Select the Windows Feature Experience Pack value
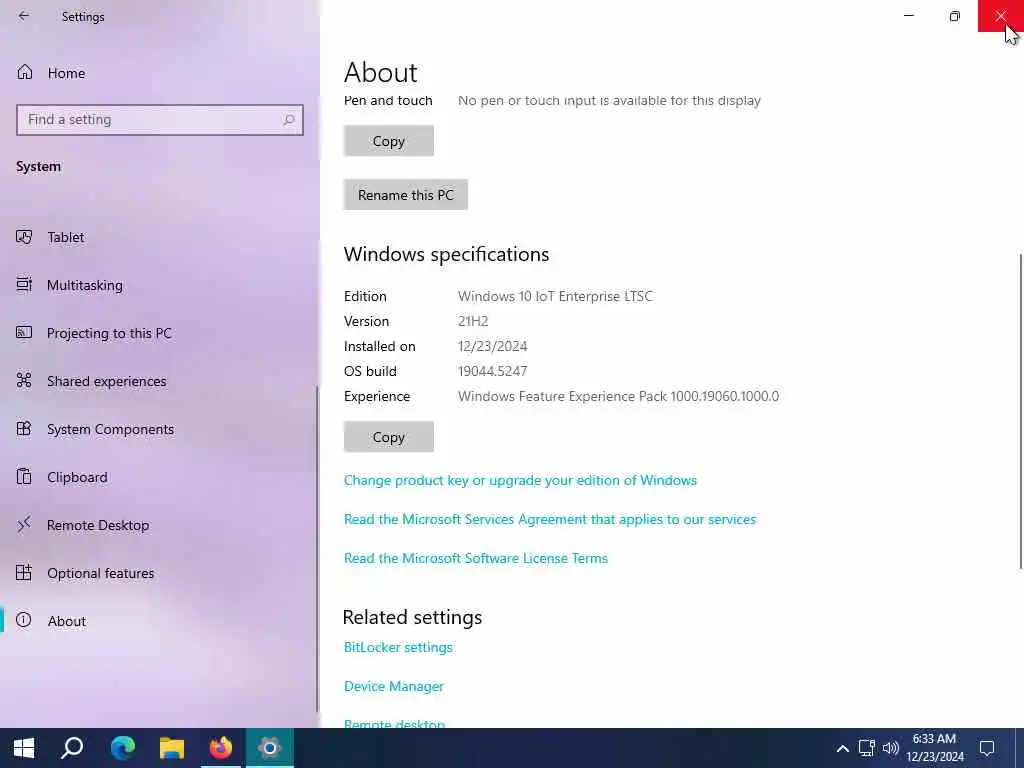Screen dimensions: 1024x768 pos(618,396)
